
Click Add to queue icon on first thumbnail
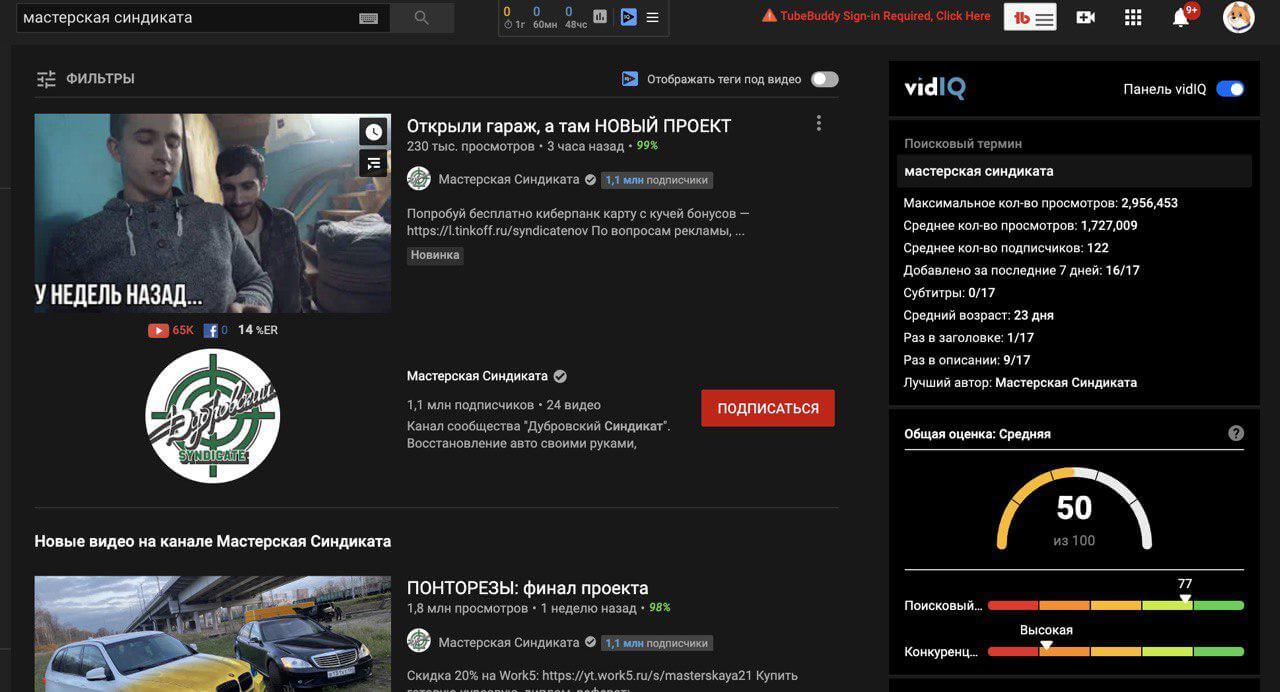373,163
